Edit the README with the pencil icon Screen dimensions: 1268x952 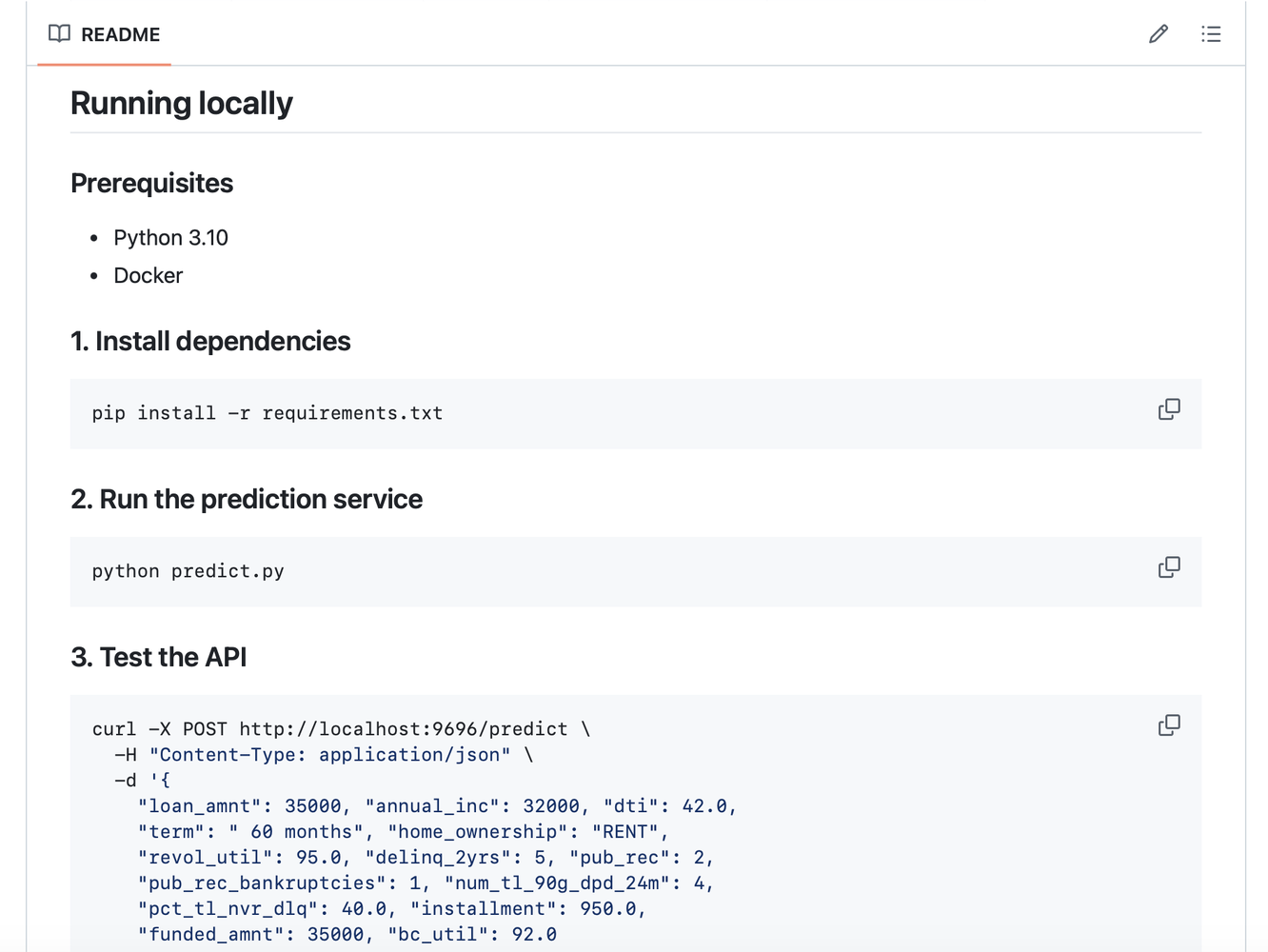coord(1159,34)
